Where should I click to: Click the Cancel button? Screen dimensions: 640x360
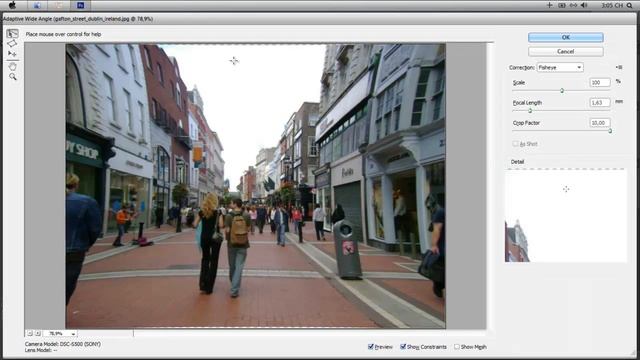click(x=565, y=51)
